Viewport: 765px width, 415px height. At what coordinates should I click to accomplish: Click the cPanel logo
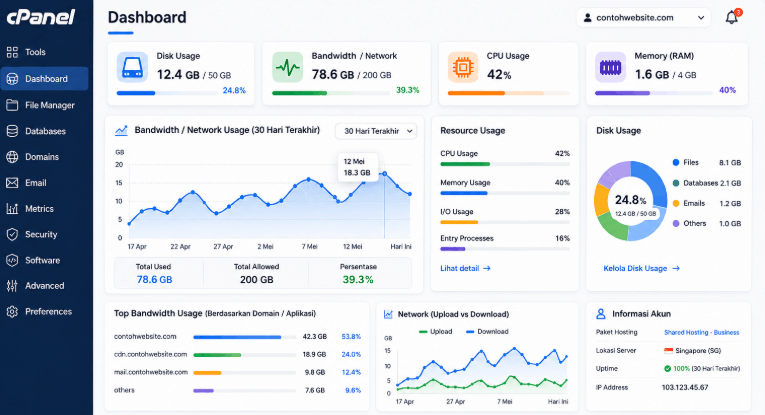(41, 17)
